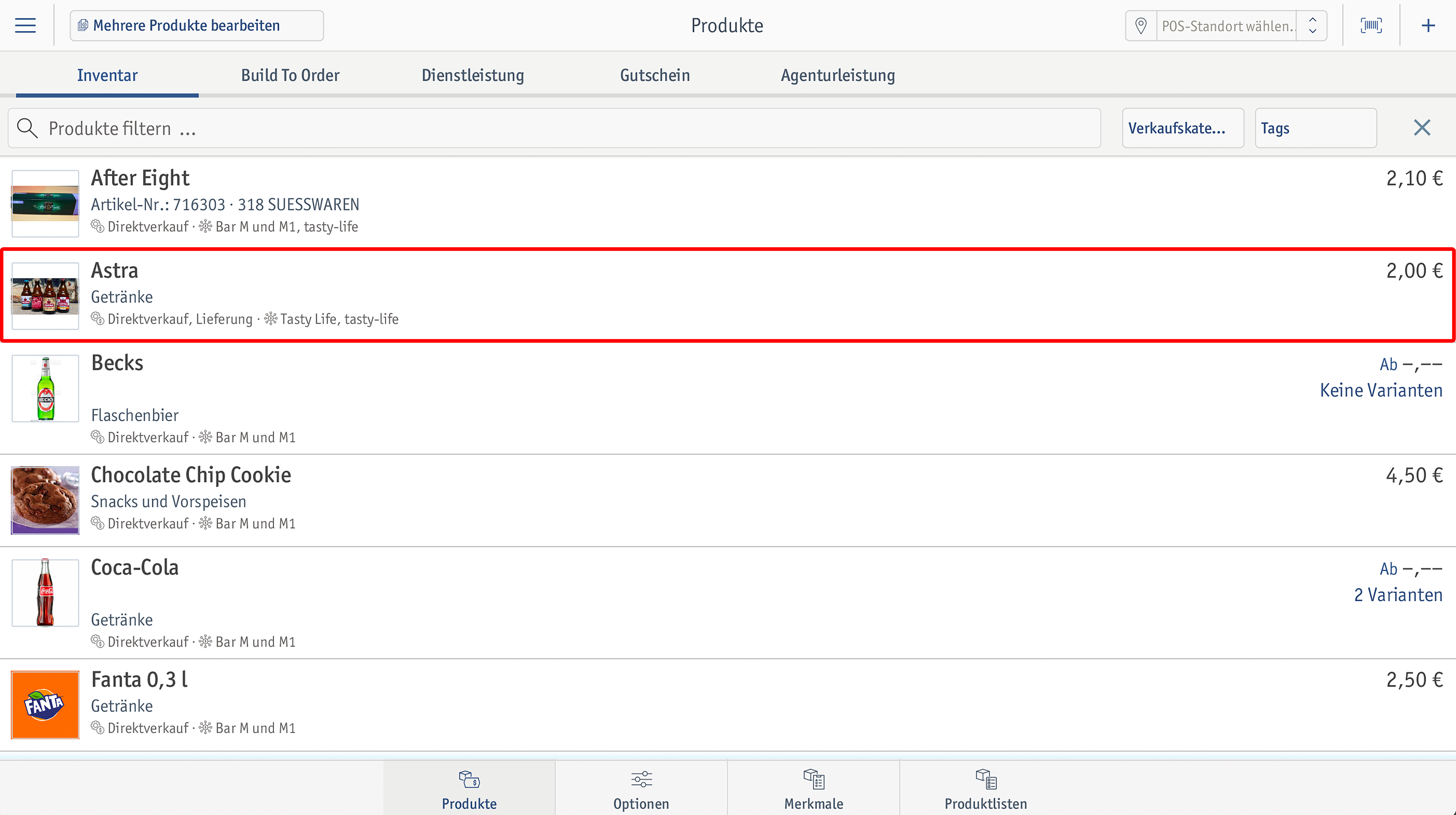Screen dimensions: 1456x815
Task: Open the barcode scanner icon
Action: click(x=1371, y=25)
